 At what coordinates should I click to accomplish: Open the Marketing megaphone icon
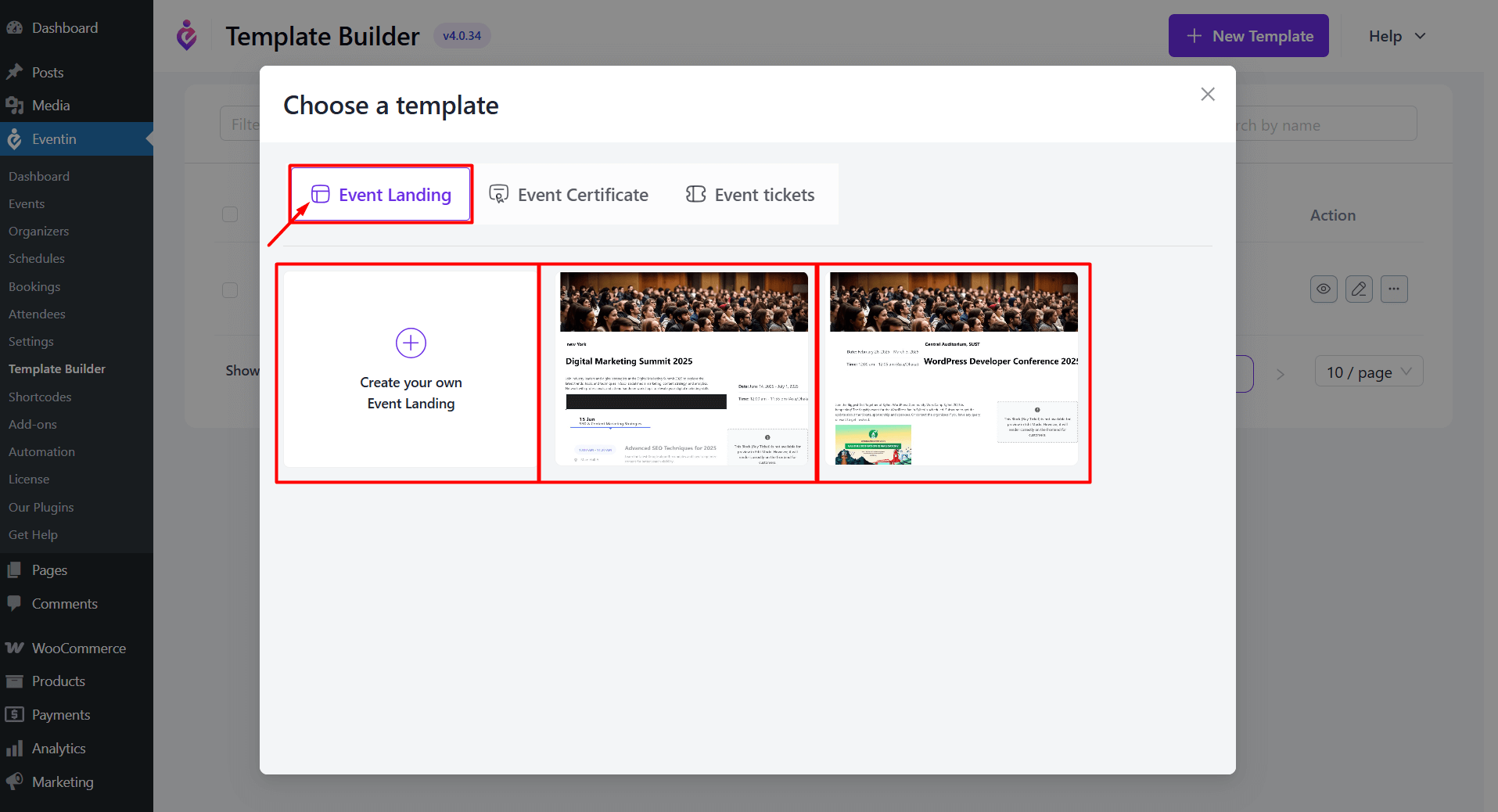point(15,781)
